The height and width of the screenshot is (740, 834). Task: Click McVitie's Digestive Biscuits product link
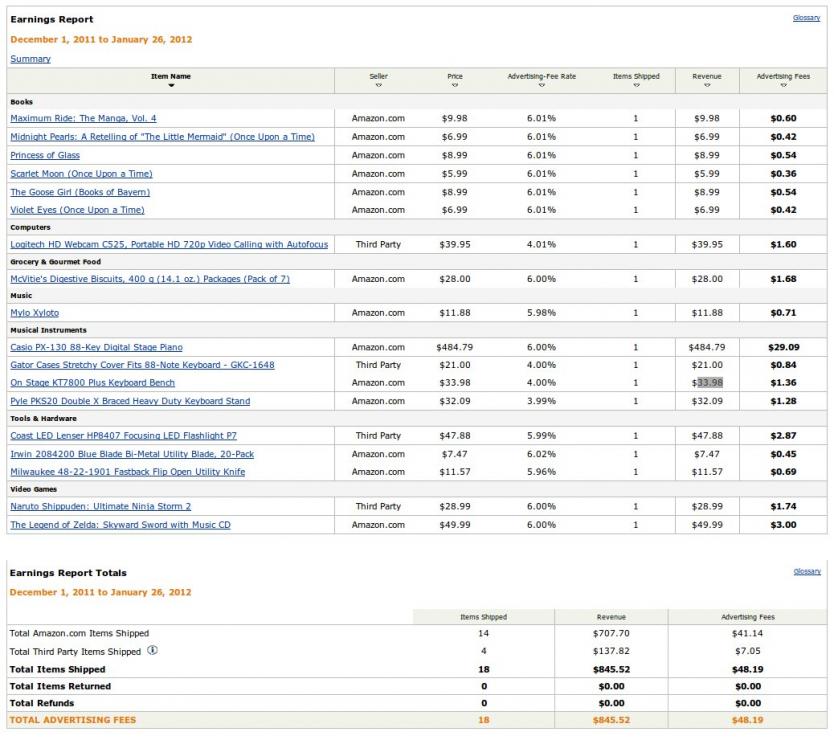(x=150, y=279)
